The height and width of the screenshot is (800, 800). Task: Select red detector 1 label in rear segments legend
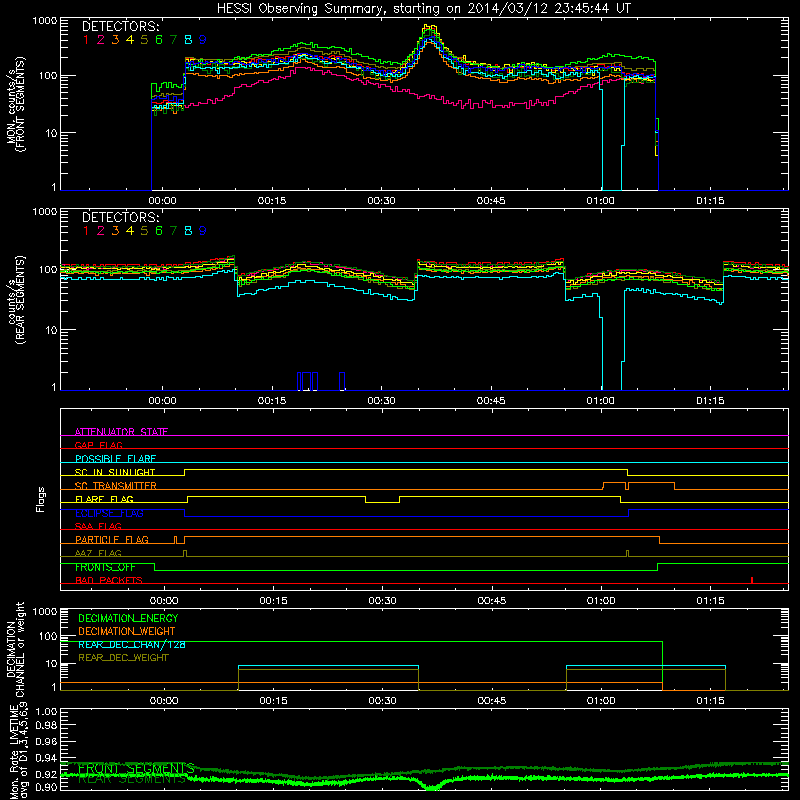86,231
